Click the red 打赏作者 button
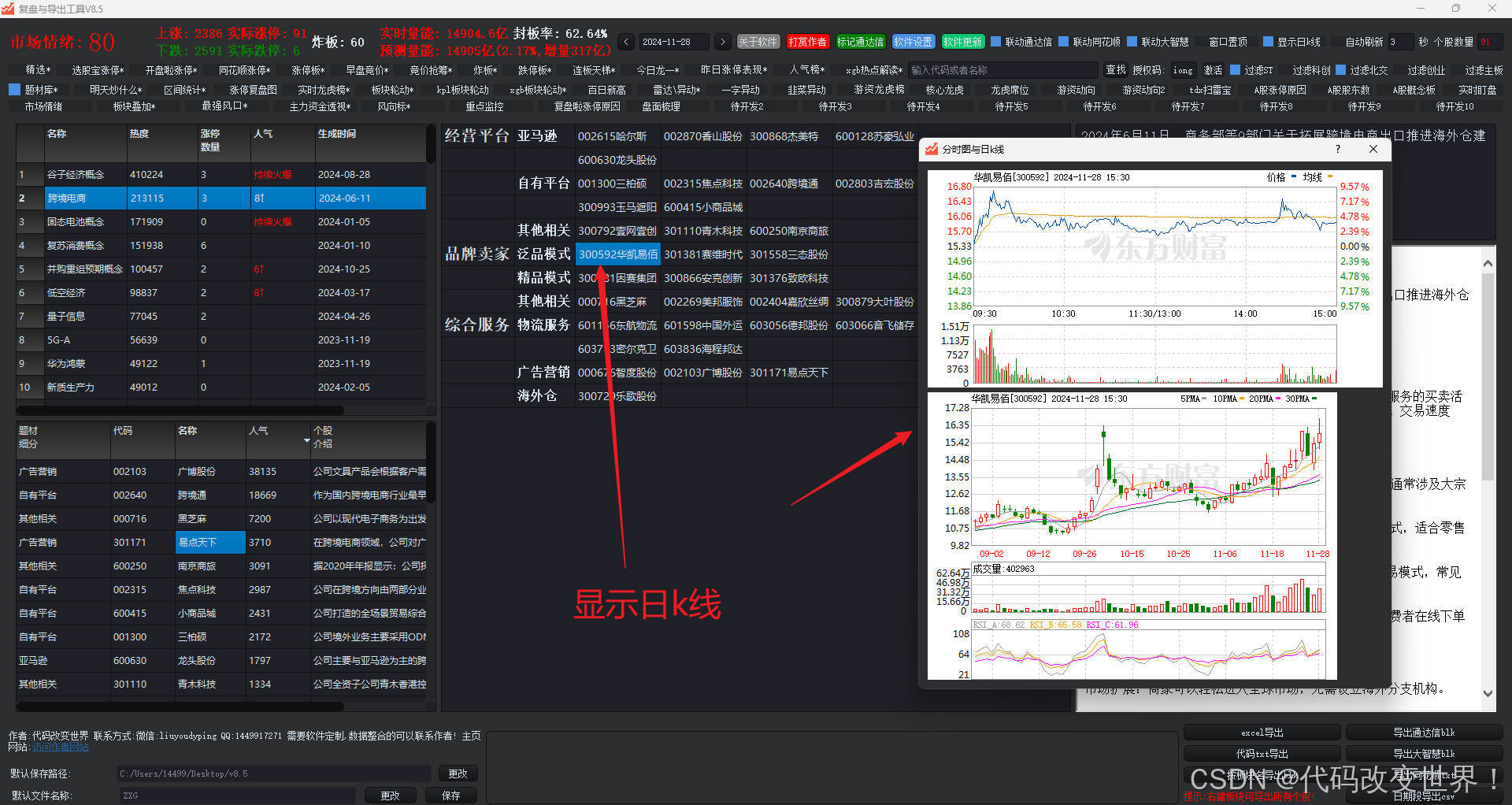 807,42
